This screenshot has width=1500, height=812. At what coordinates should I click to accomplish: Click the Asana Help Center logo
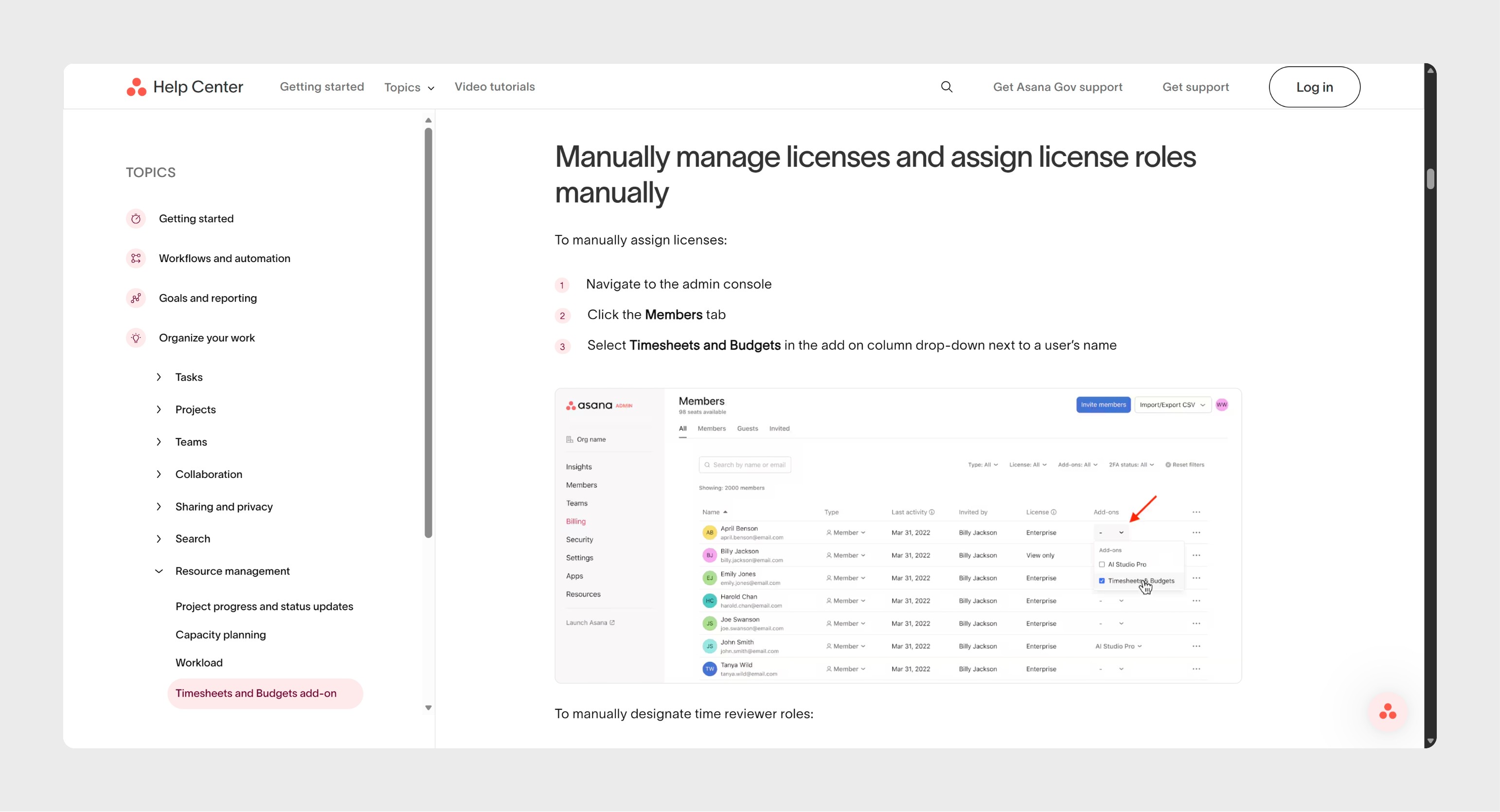pos(185,87)
